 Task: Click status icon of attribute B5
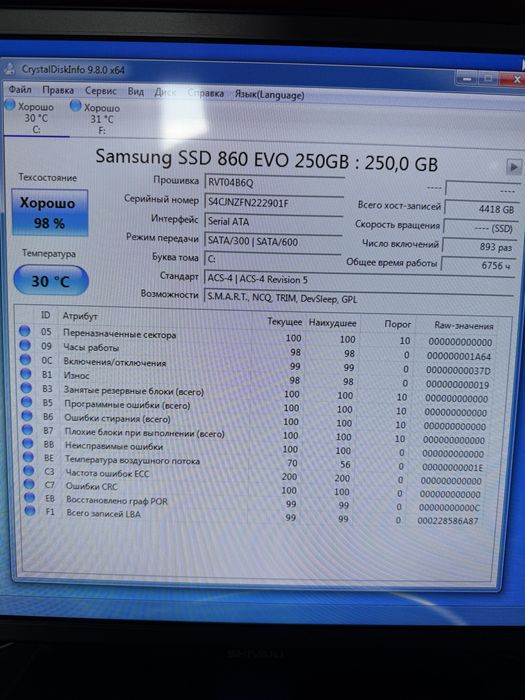point(27,402)
